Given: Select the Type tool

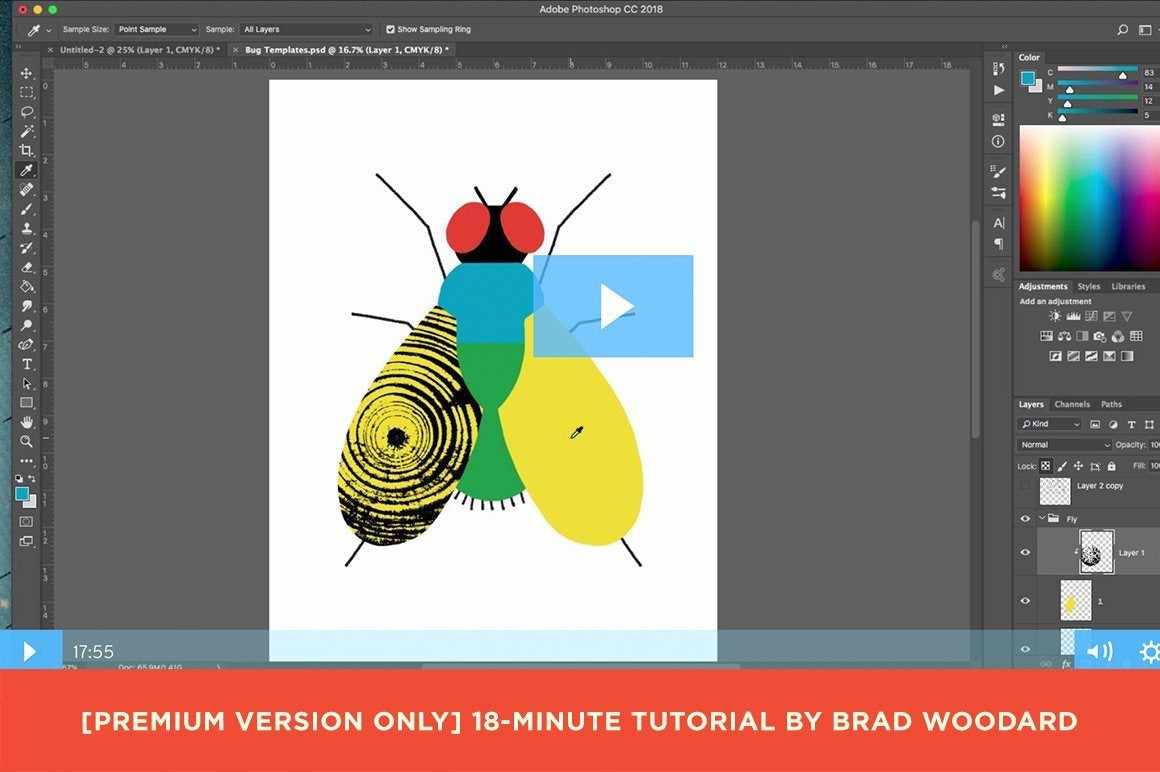Looking at the screenshot, I should [x=27, y=364].
